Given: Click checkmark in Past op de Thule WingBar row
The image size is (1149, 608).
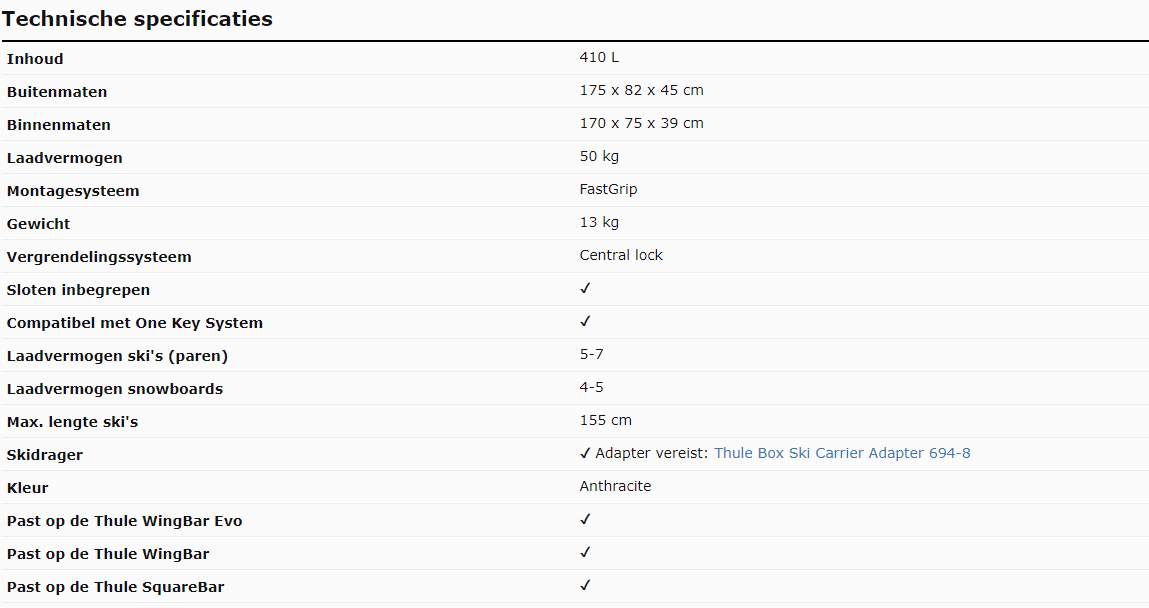Looking at the screenshot, I should pyautogui.click(x=585, y=552).
